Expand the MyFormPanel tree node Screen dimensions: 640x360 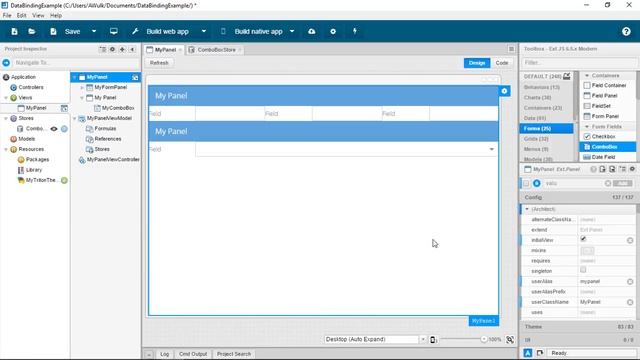tap(82, 88)
